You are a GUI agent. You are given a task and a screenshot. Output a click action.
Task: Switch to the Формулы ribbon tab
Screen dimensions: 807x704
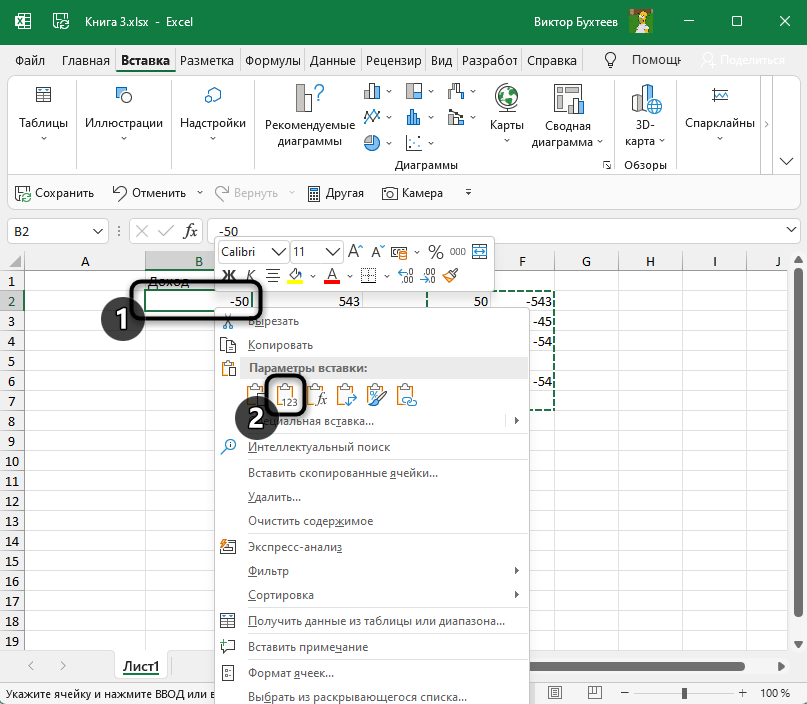273,60
